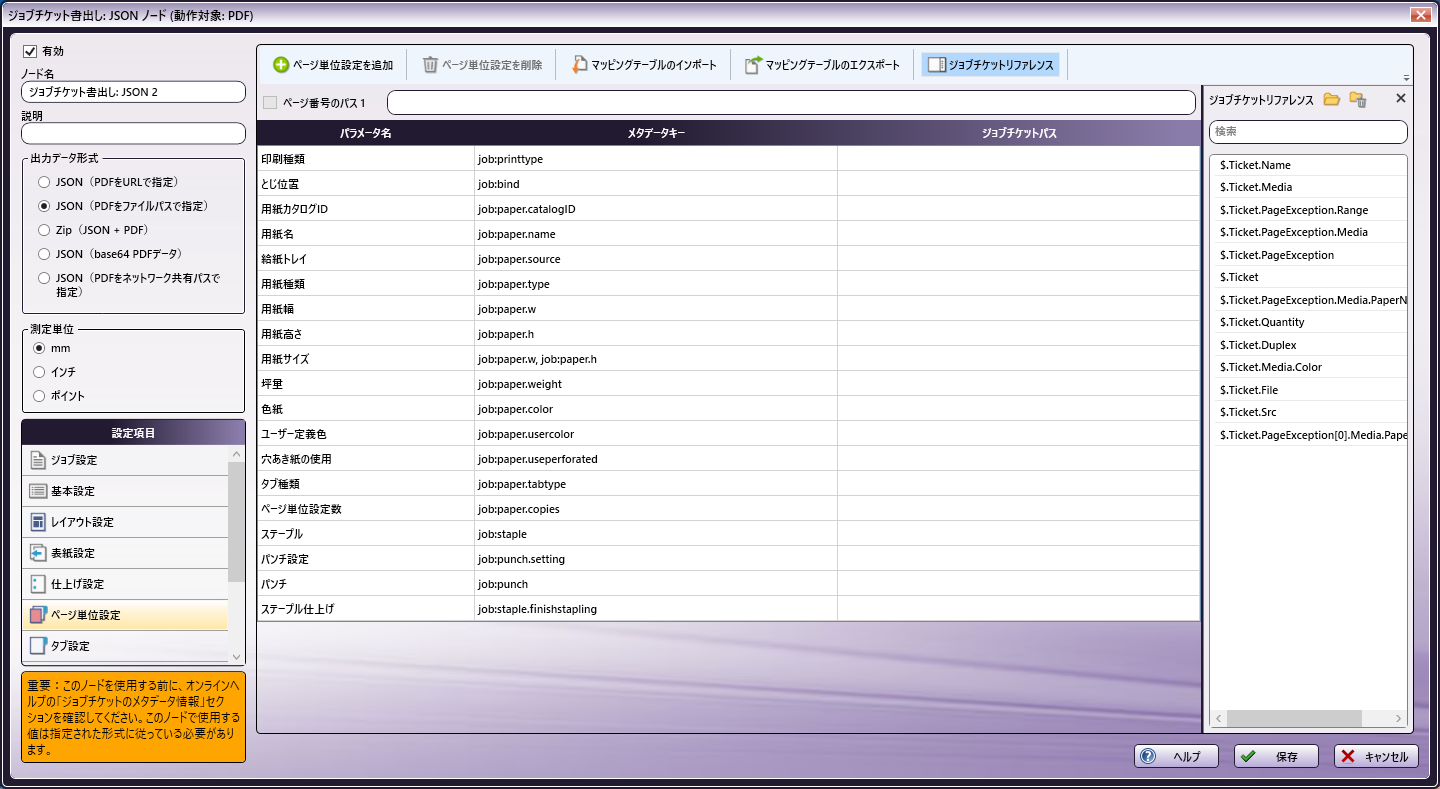Select mm measurement unit
The image size is (1440, 789).
tap(39, 348)
